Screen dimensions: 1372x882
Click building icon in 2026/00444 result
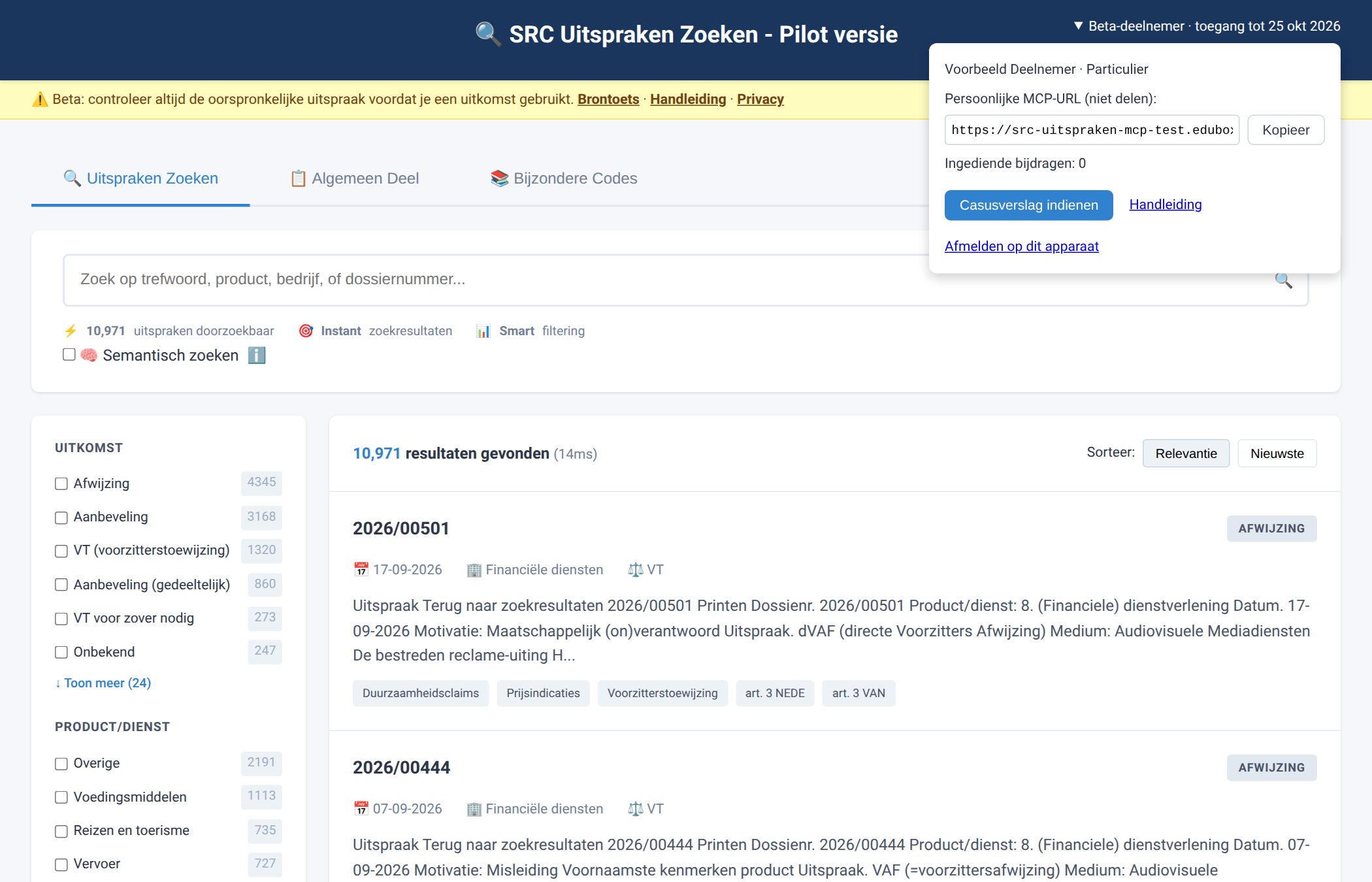[x=474, y=809]
